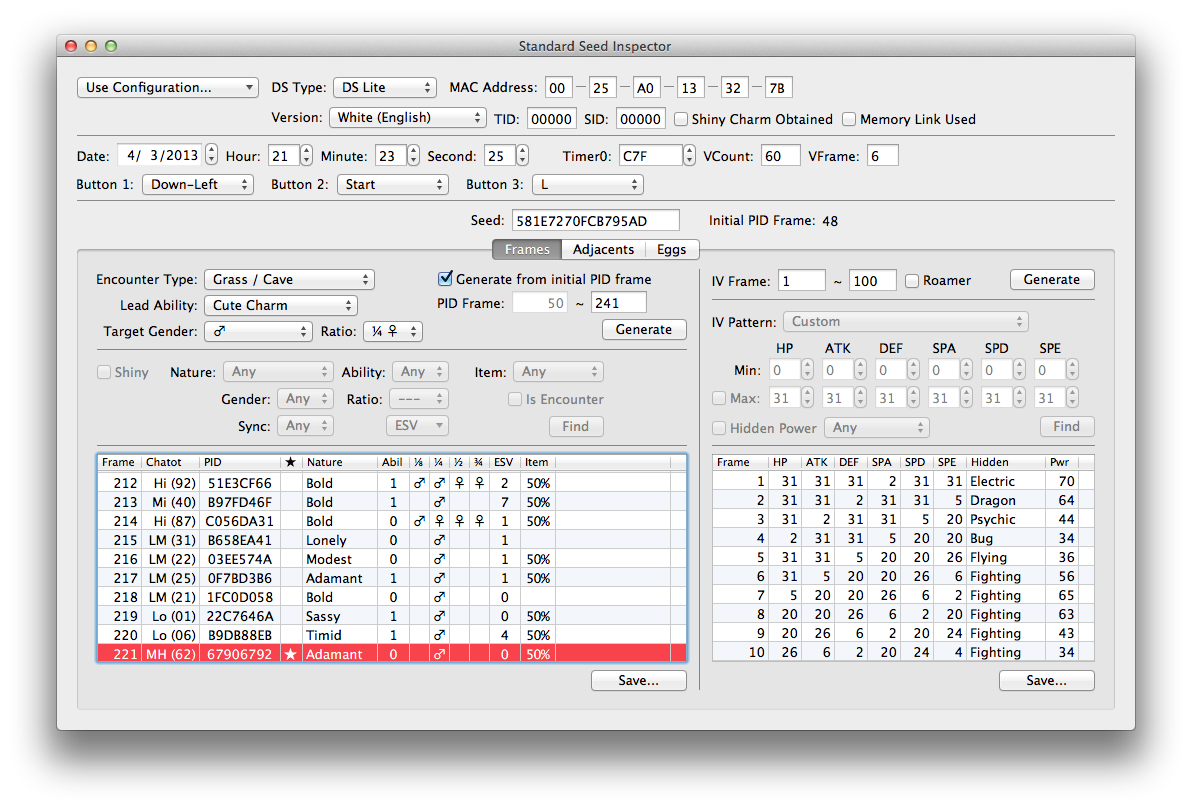Click the star column header in Frames table
The width and height of the screenshot is (1192, 809).
coord(290,462)
